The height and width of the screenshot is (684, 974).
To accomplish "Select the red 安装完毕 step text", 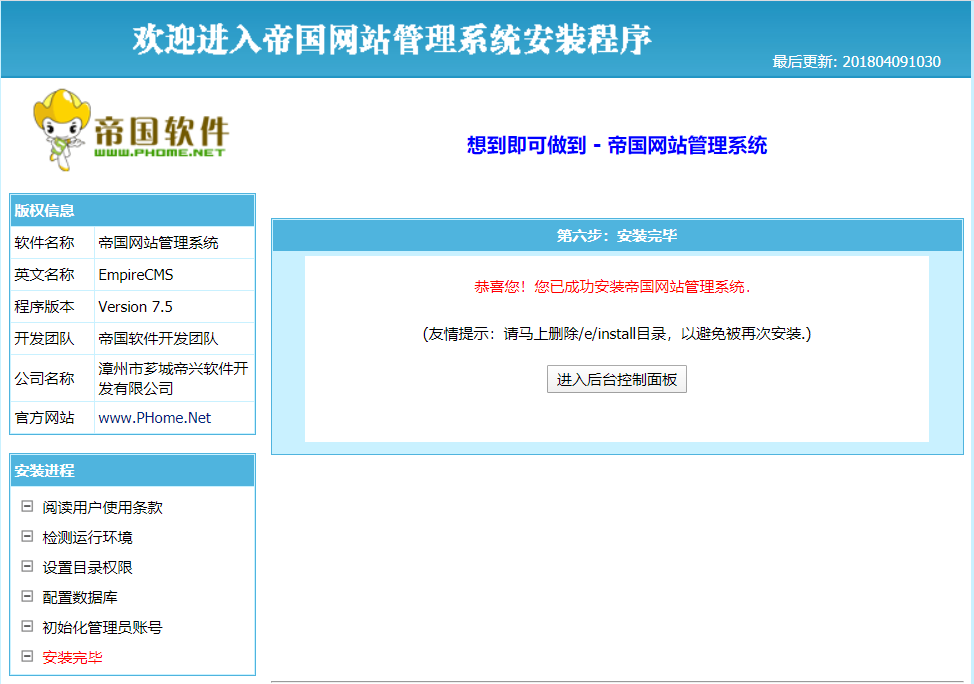I will coord(73,657).
